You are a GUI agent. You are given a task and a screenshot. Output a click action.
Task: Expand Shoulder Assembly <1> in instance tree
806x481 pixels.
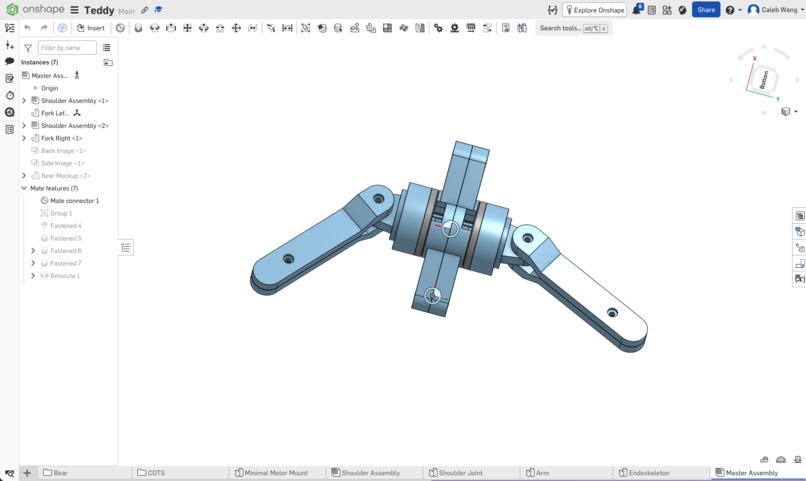point(24,101)
